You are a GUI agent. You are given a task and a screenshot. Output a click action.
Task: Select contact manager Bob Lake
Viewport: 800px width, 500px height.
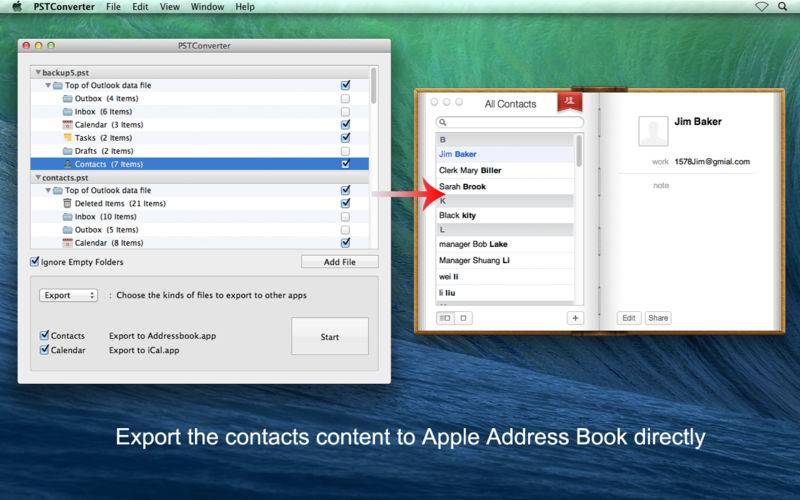[506, 244]
